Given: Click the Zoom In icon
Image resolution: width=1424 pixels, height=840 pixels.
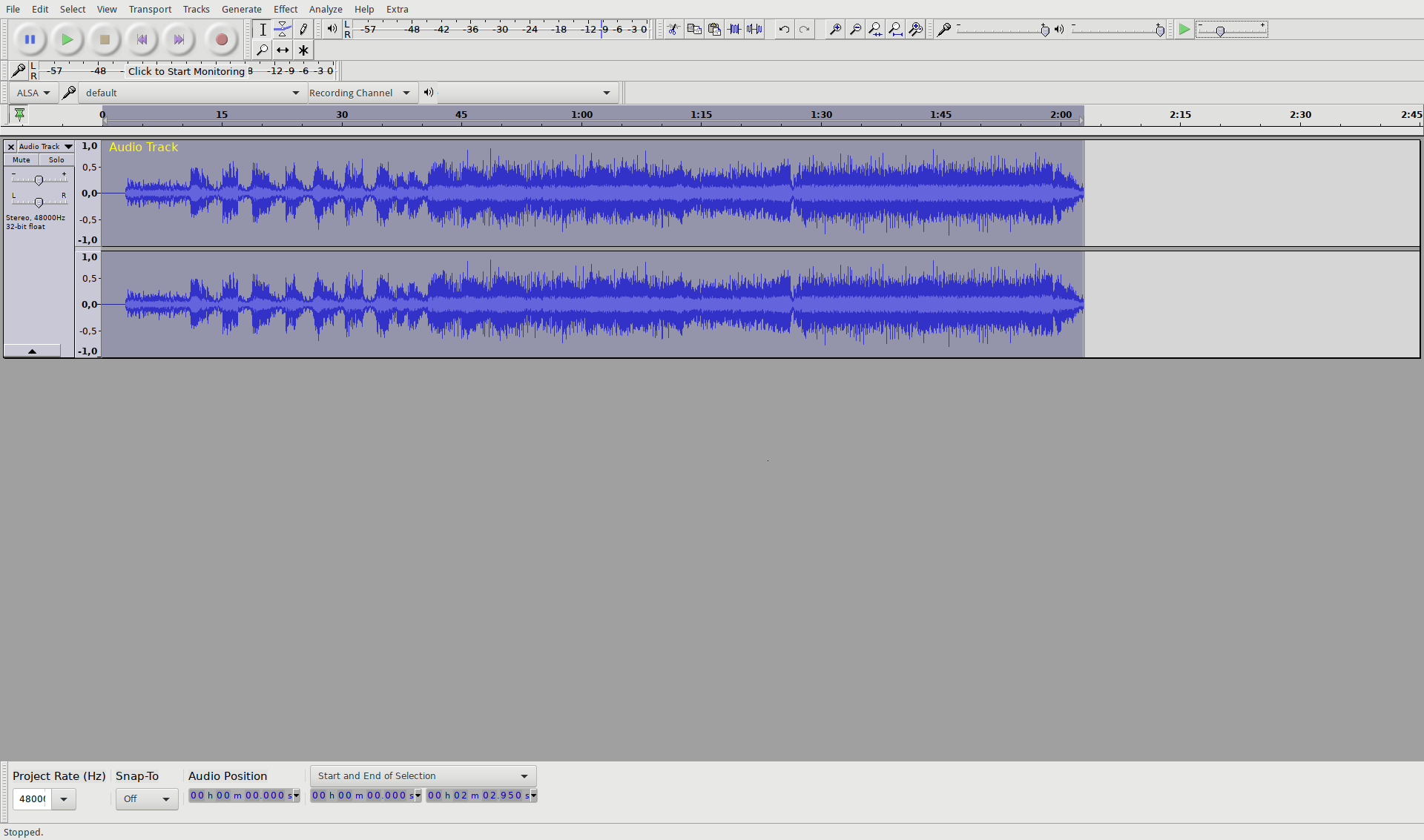Looking at the screenshot, I should pos(835,29).
